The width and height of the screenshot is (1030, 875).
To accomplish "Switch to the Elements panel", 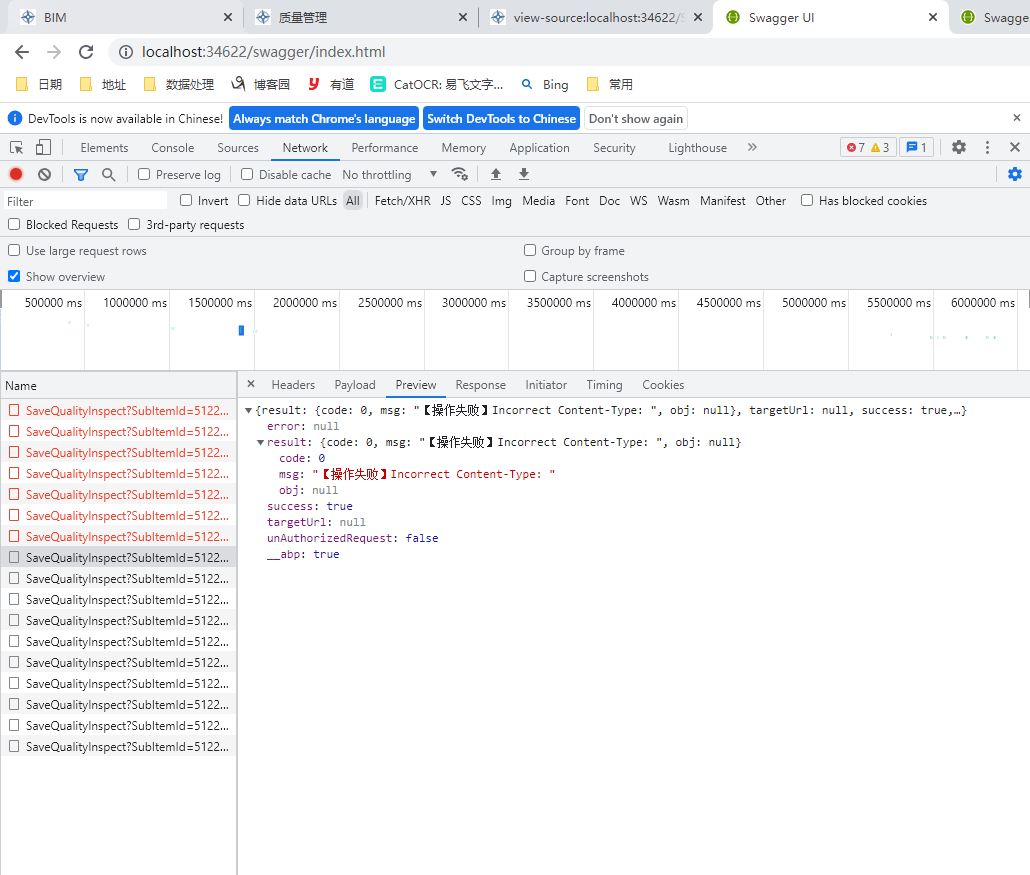I will tap(104, 148).
